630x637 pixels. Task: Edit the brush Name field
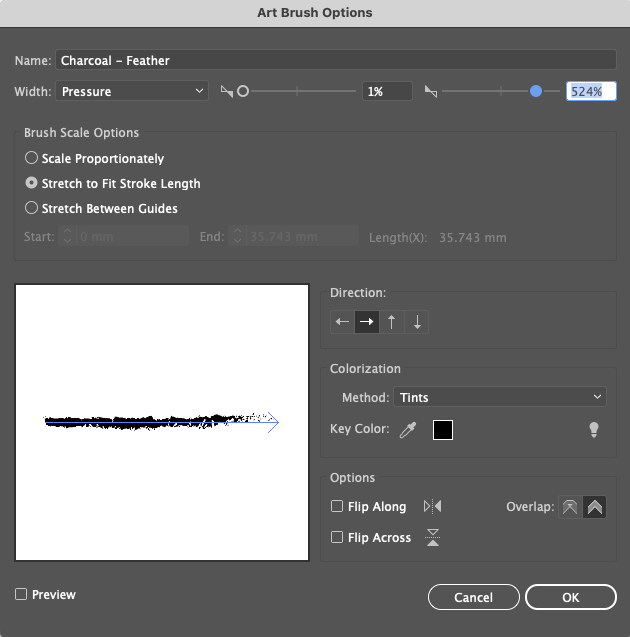pyautogui.click(x=336, y=60)
